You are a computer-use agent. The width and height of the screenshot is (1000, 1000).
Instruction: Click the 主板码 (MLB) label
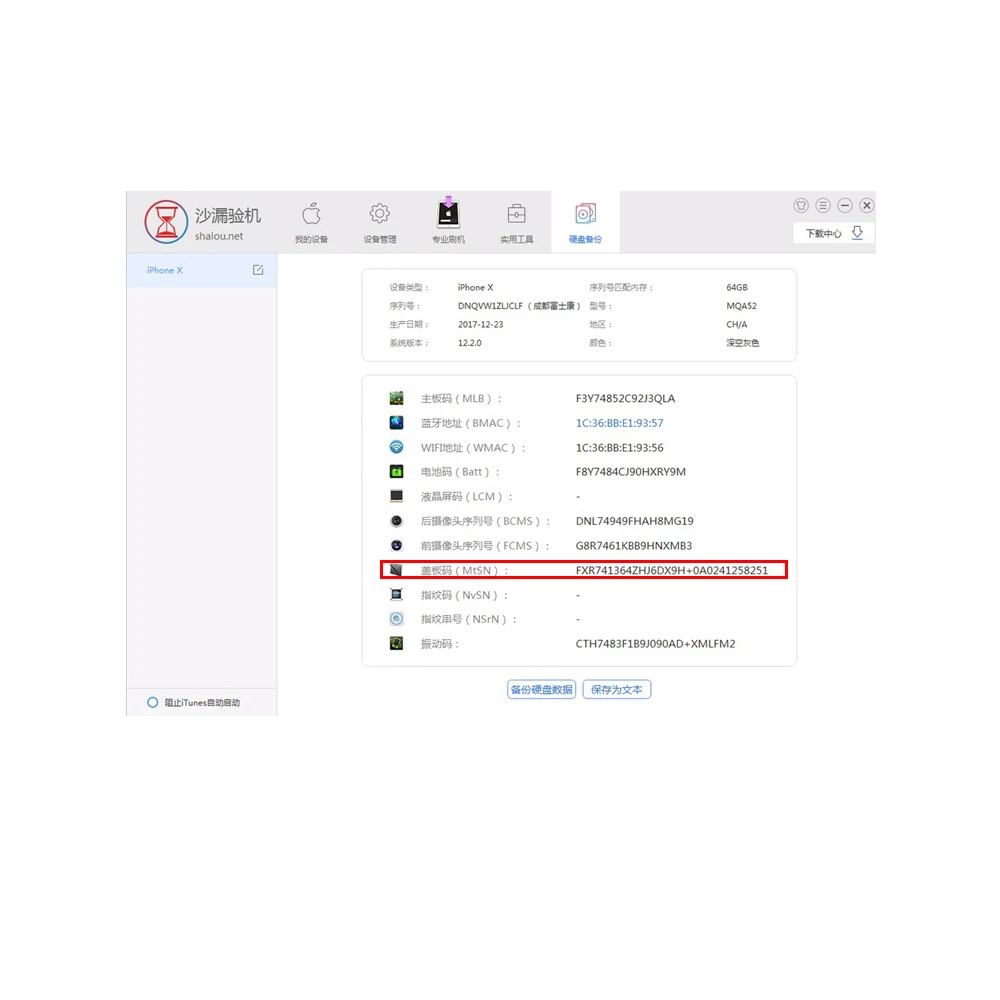461,399
